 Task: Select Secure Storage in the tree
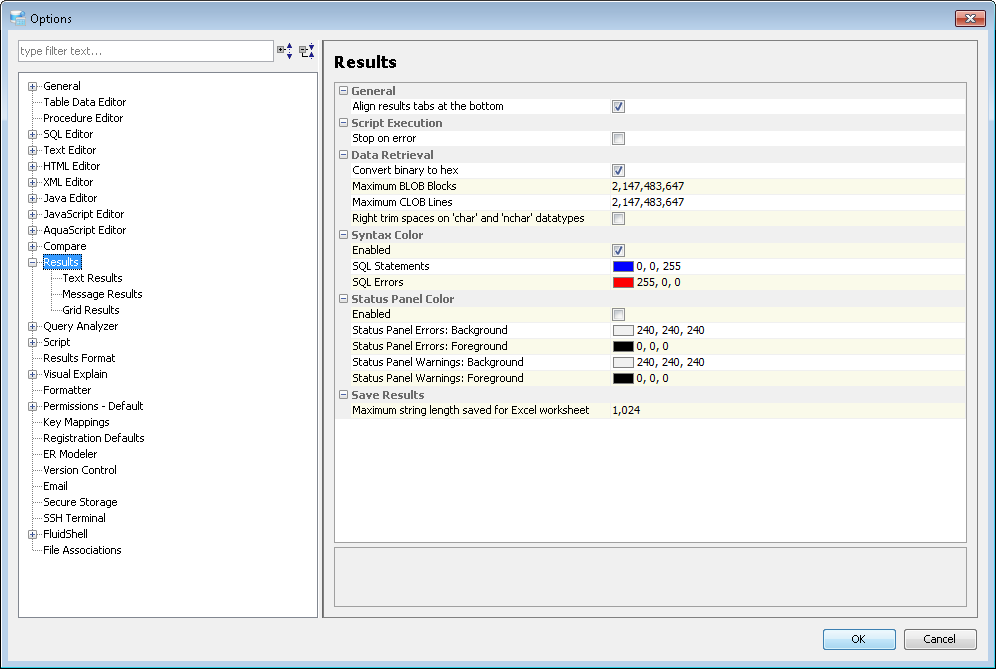(81, 502)
